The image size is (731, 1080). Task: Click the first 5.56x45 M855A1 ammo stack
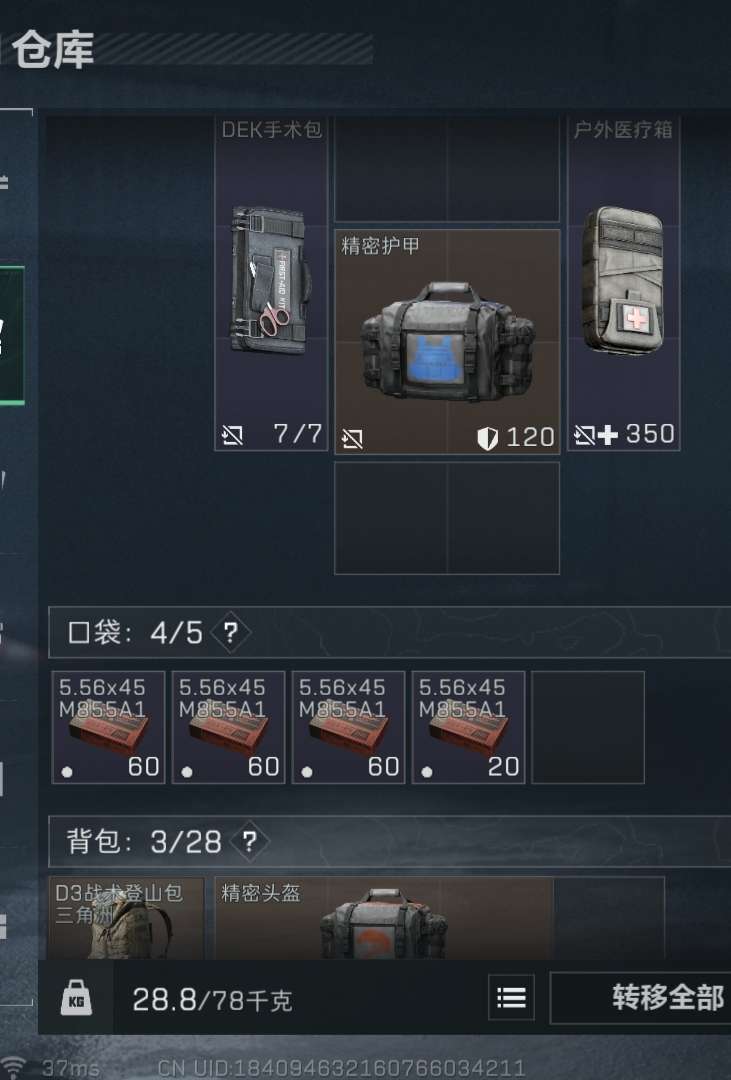point(108,727)
